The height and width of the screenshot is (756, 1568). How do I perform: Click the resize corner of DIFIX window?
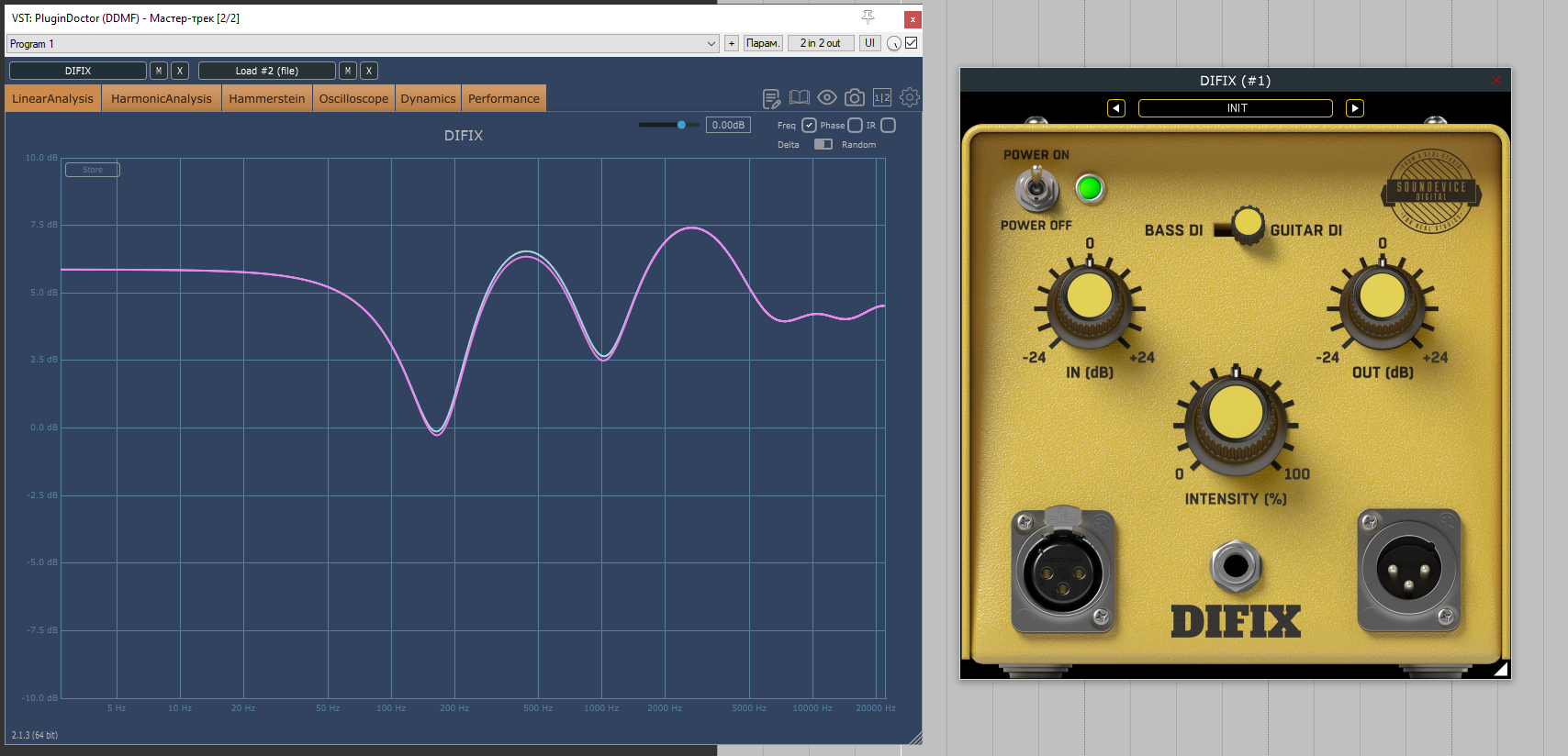point(1501,669)
